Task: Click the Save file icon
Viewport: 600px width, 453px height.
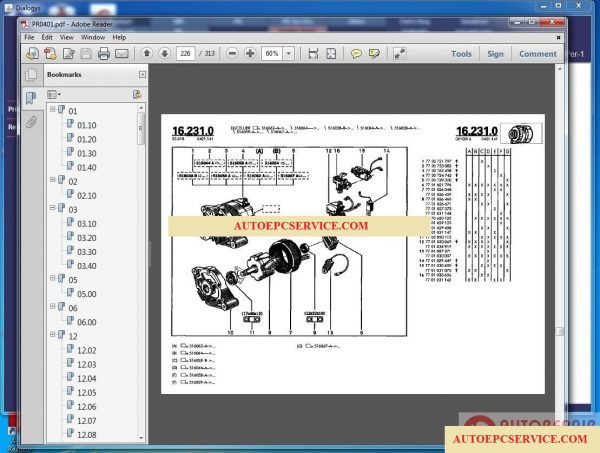Action: pos(86,54)
